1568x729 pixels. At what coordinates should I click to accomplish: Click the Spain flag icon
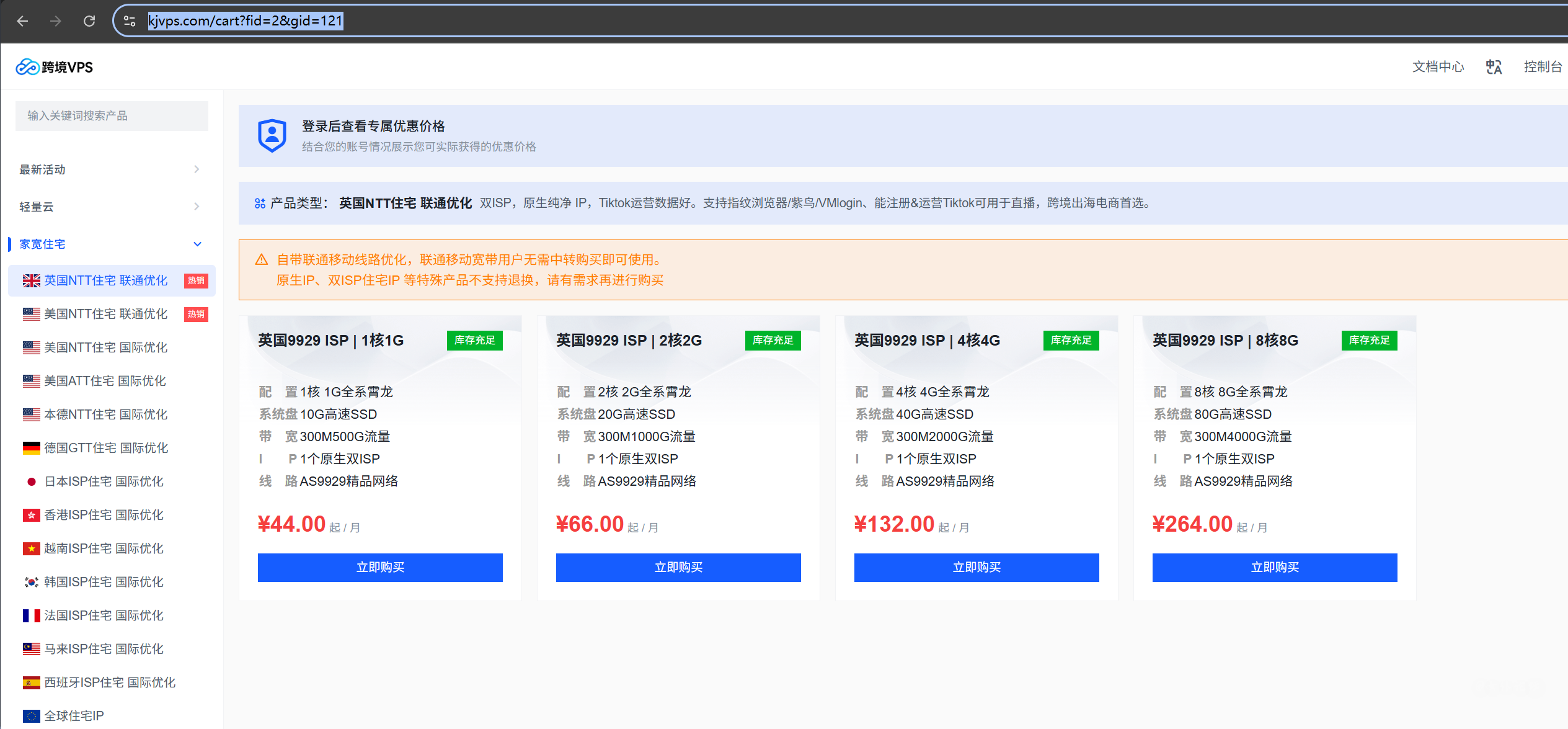pos(32,682)
